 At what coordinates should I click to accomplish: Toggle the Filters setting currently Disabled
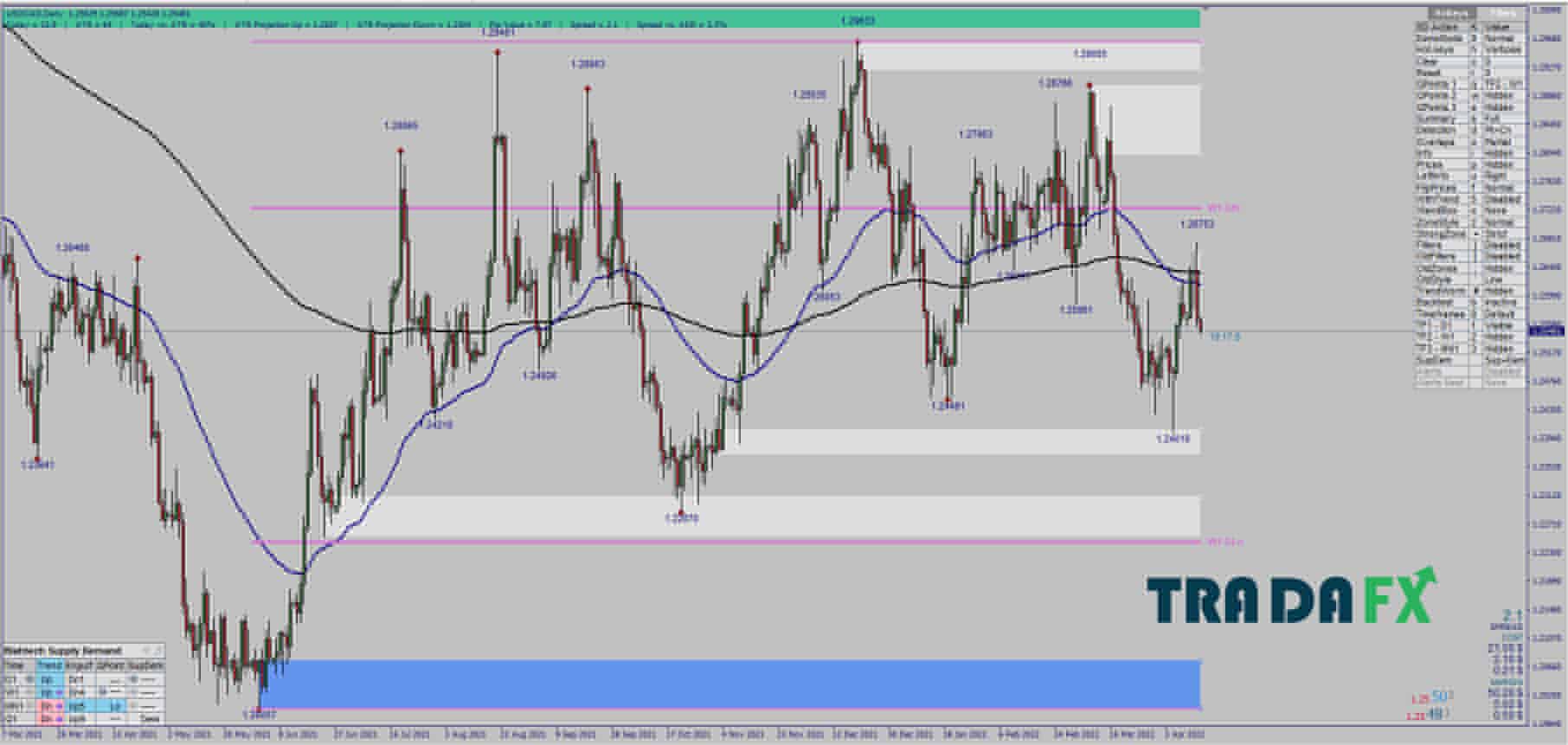click(1469, 245)
